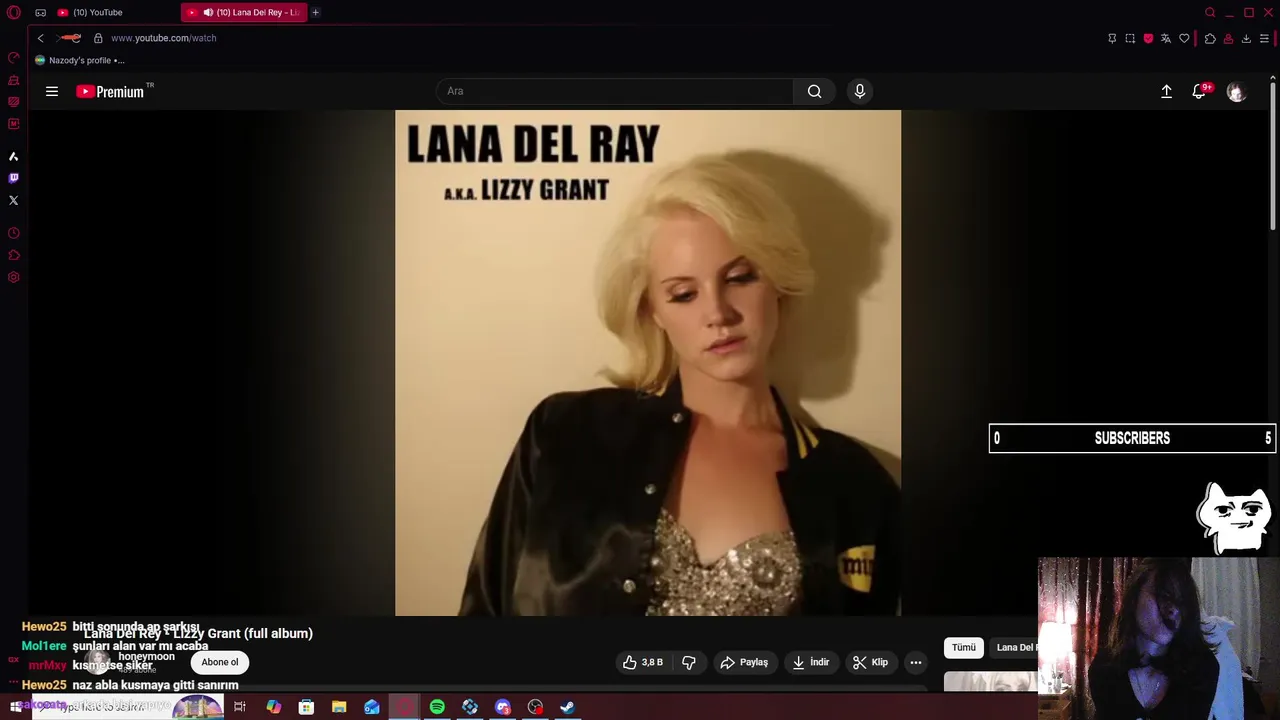Open the page translate icon
This screenshot has width=1280, height=720.
1166,38
